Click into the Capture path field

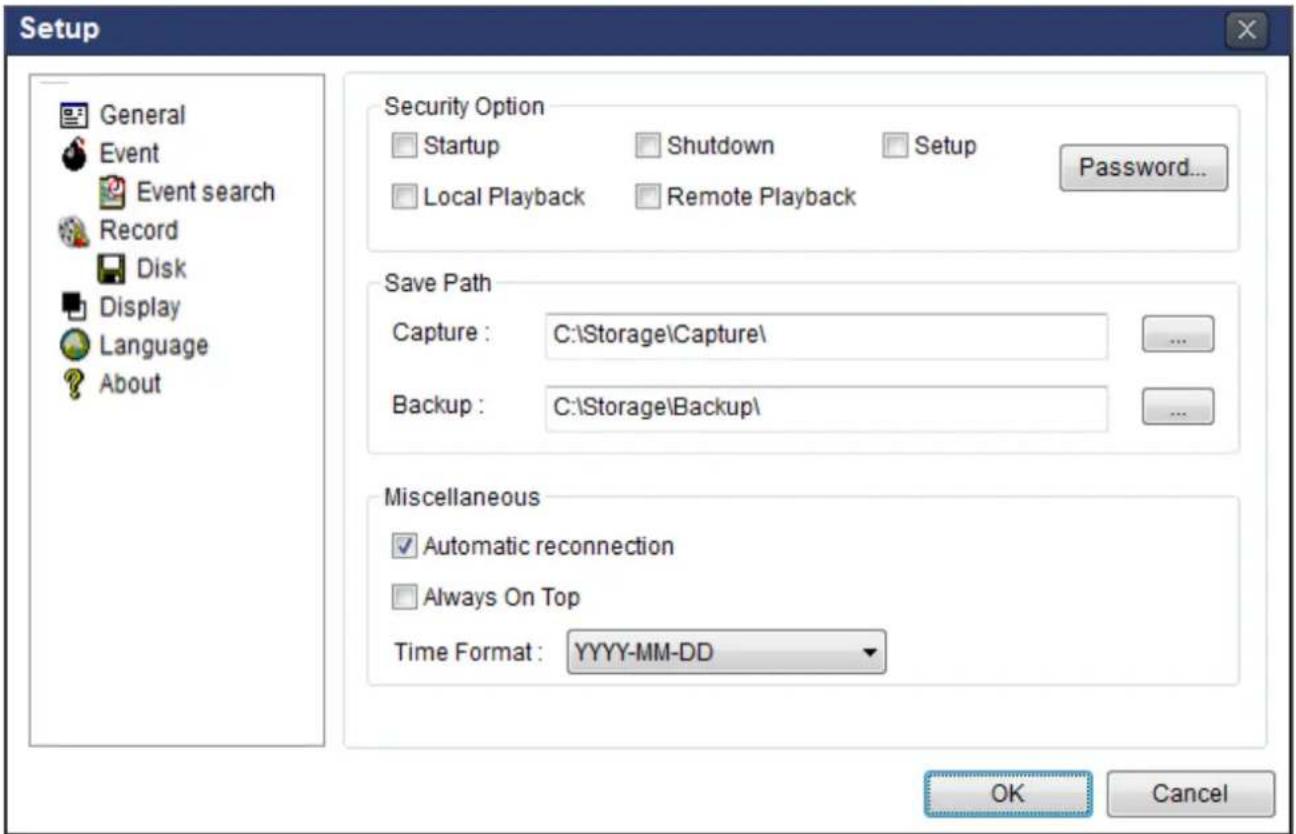click(826, 336)
